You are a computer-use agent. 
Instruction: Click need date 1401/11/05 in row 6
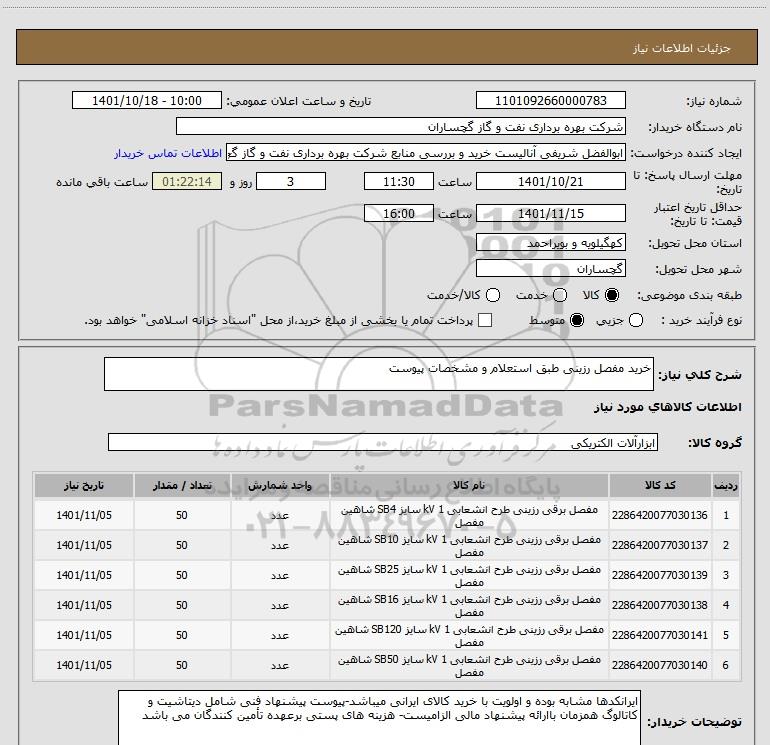(x=84, y=665)
